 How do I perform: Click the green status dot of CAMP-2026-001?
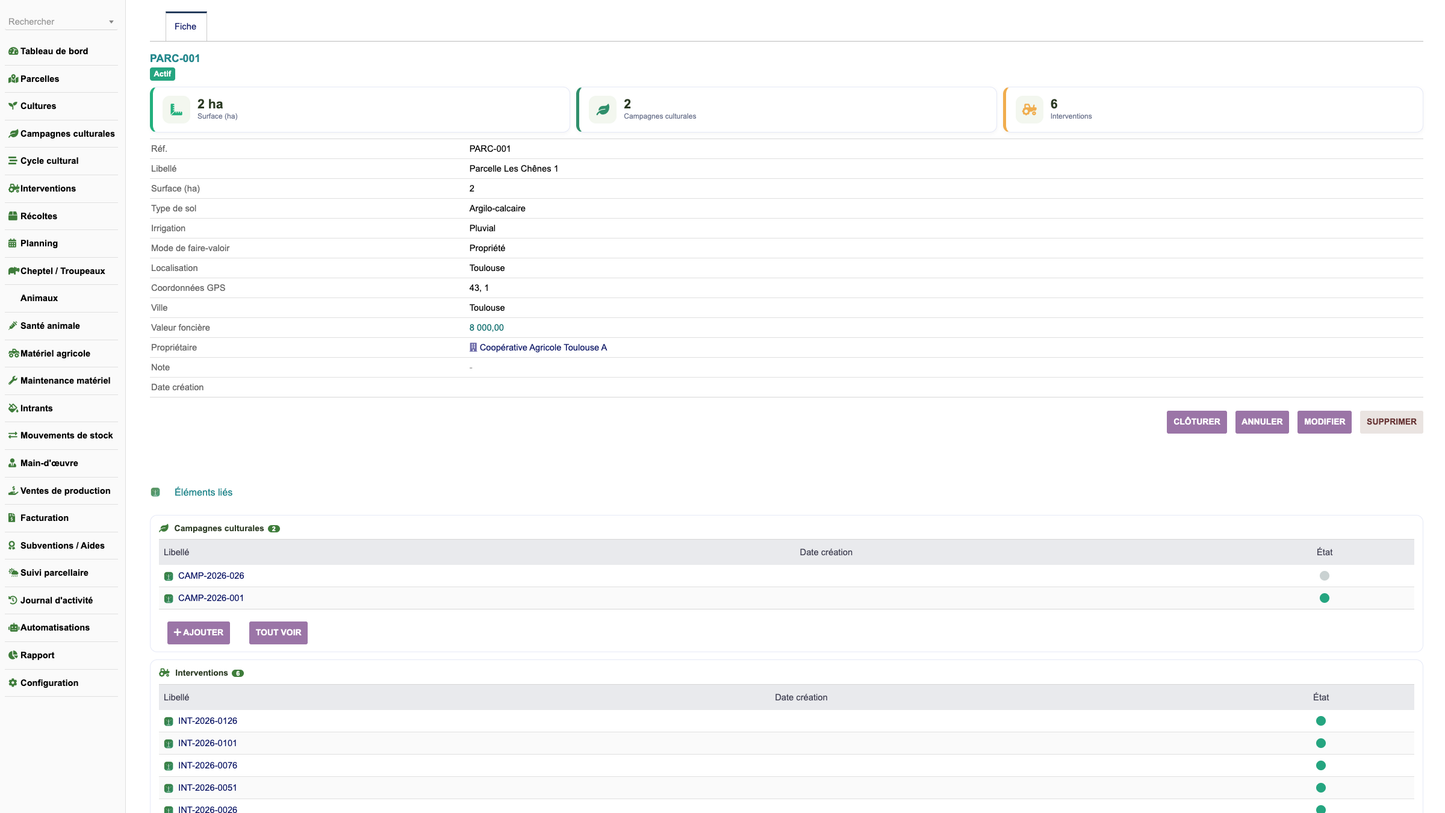(1325, 598)
